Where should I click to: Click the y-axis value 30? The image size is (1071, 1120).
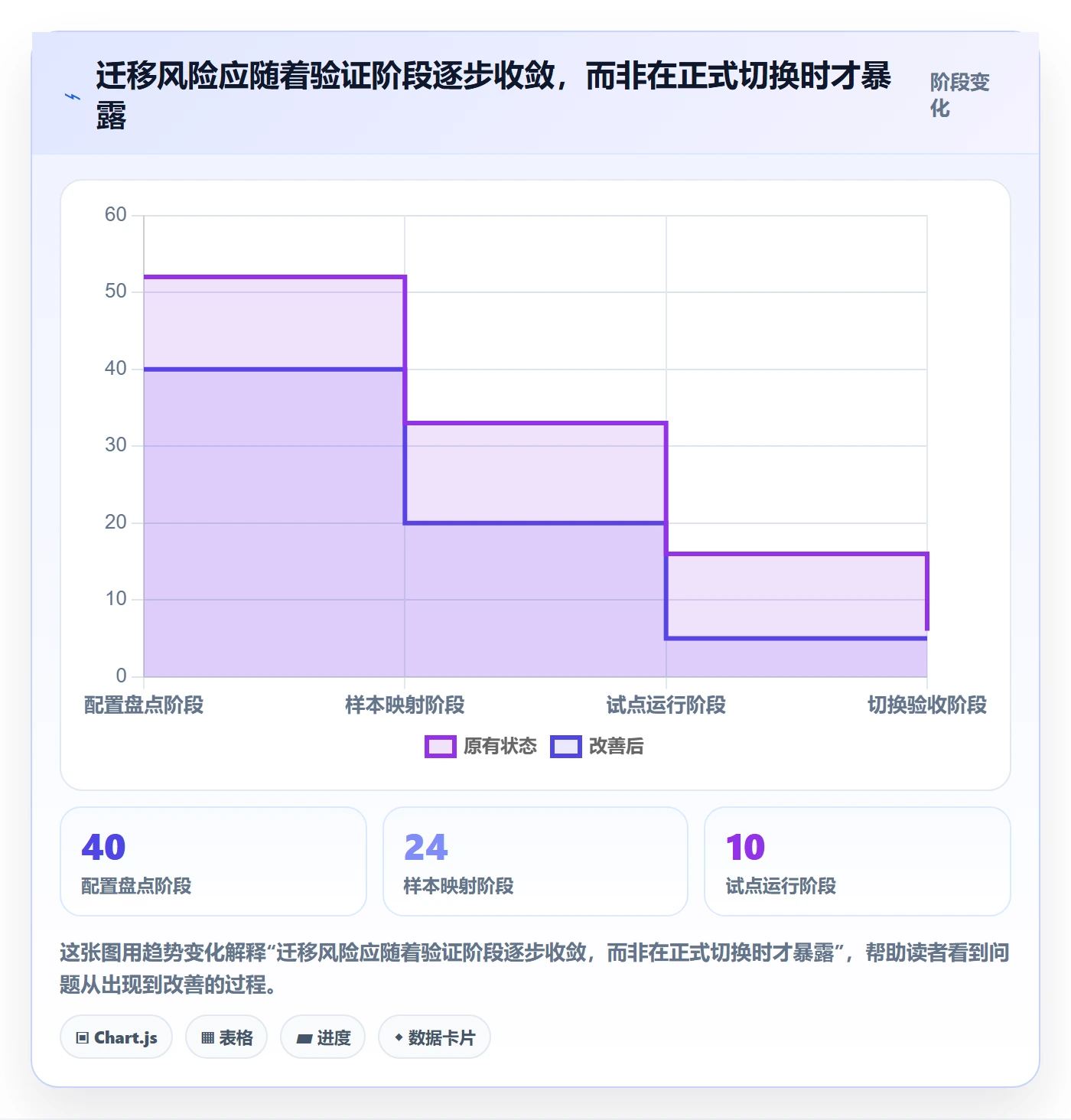pyautogui.click(x=116, y=445)
